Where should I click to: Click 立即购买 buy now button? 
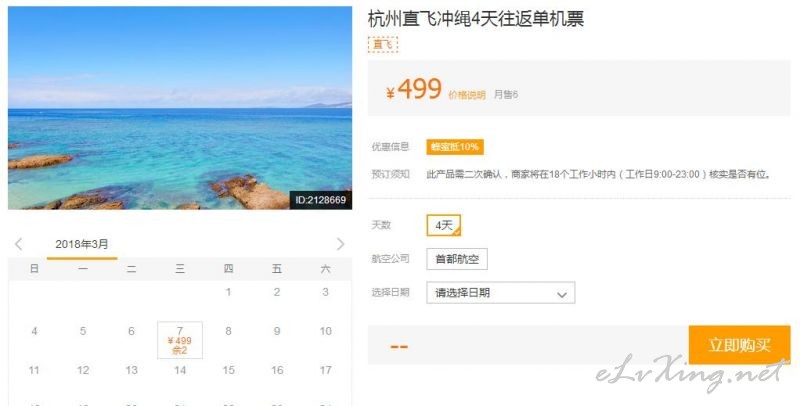739,345
